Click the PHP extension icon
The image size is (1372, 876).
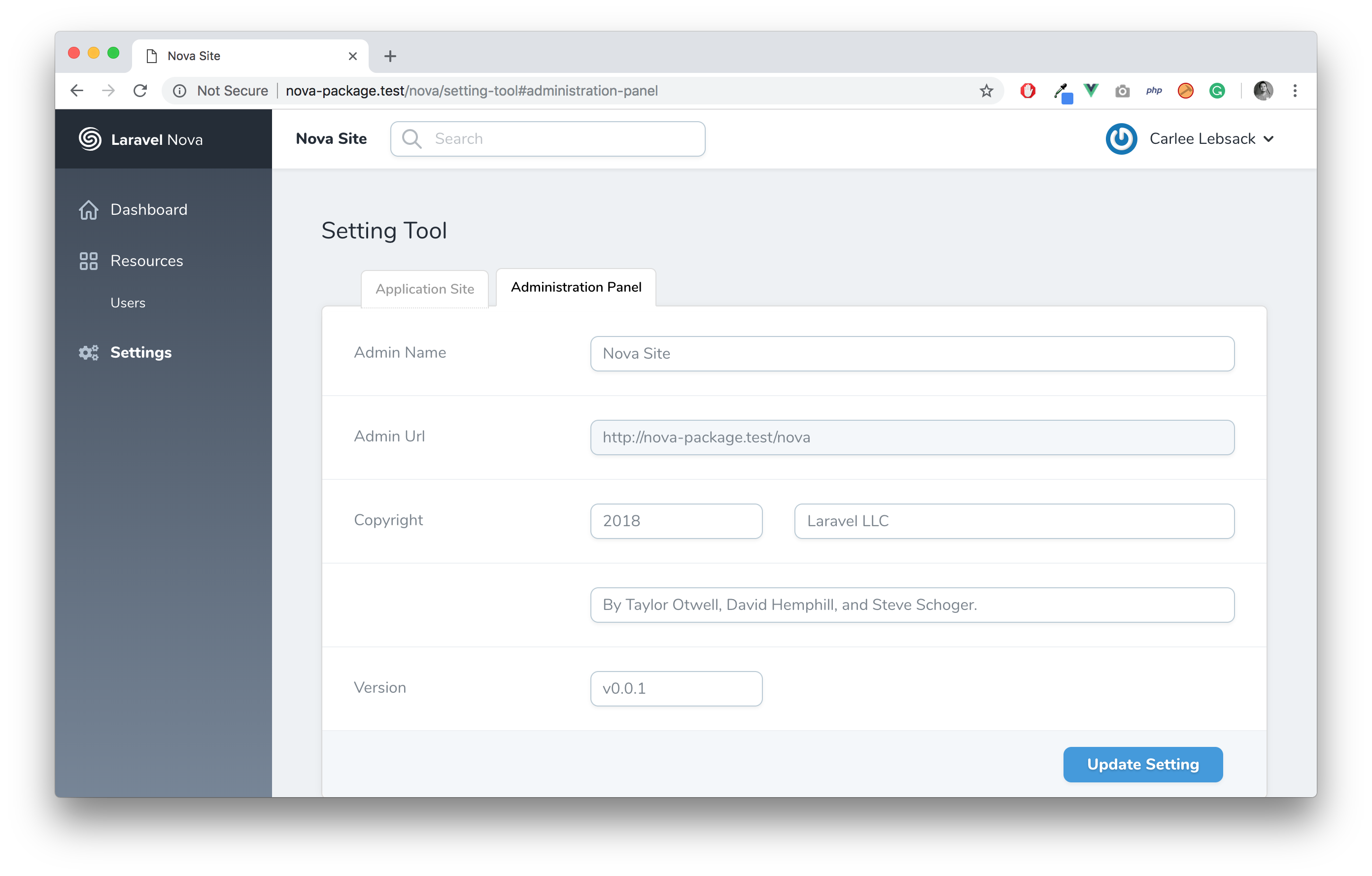pos(1153,91)
